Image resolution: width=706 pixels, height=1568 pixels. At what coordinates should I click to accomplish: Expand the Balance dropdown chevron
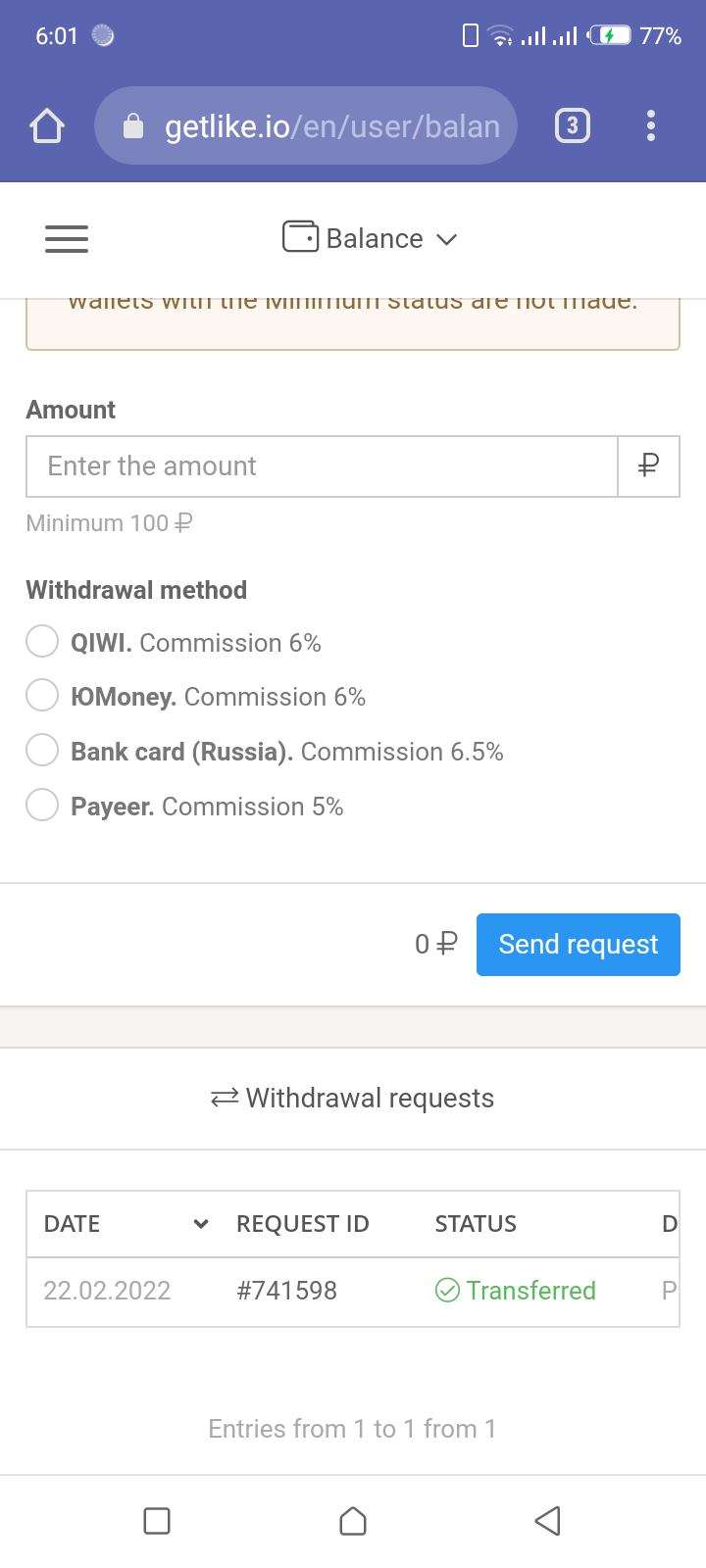coord(447,240)
